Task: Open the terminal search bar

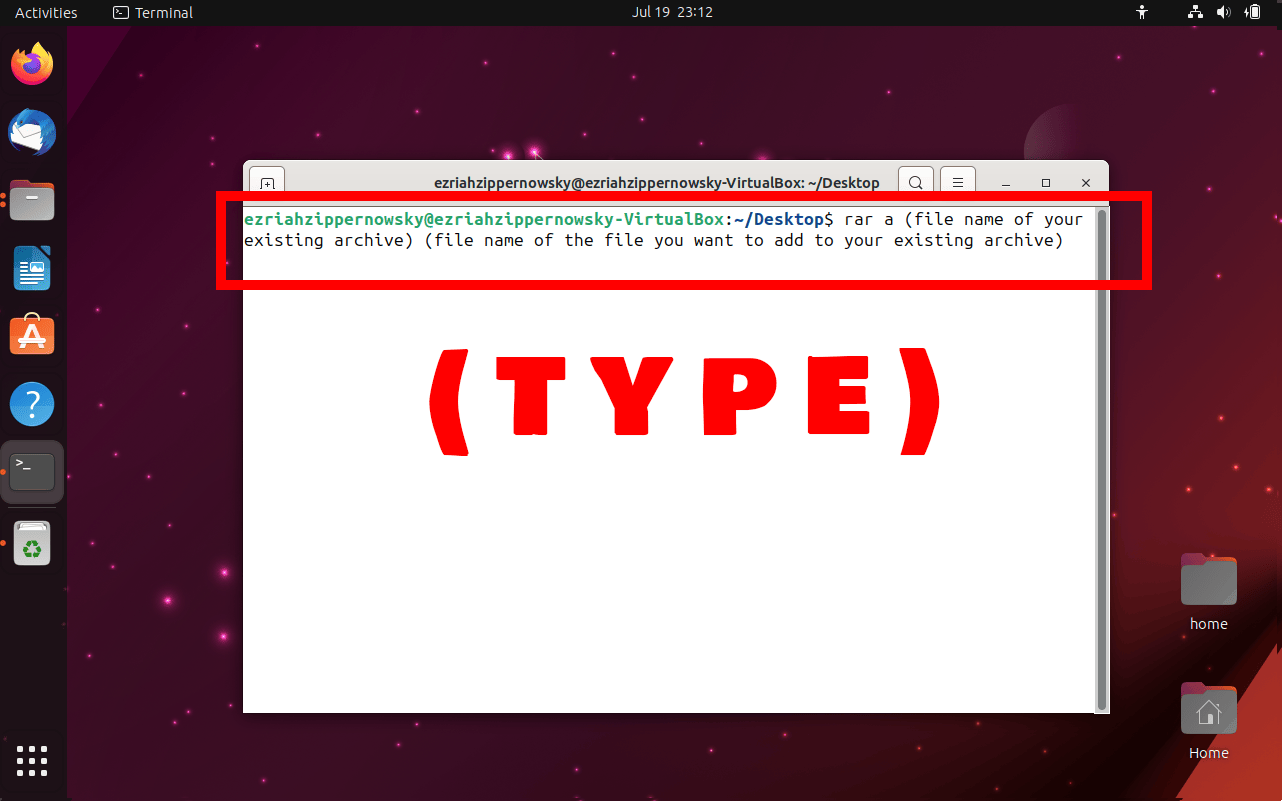Action: pyautogui.click(x=916, y=182)
